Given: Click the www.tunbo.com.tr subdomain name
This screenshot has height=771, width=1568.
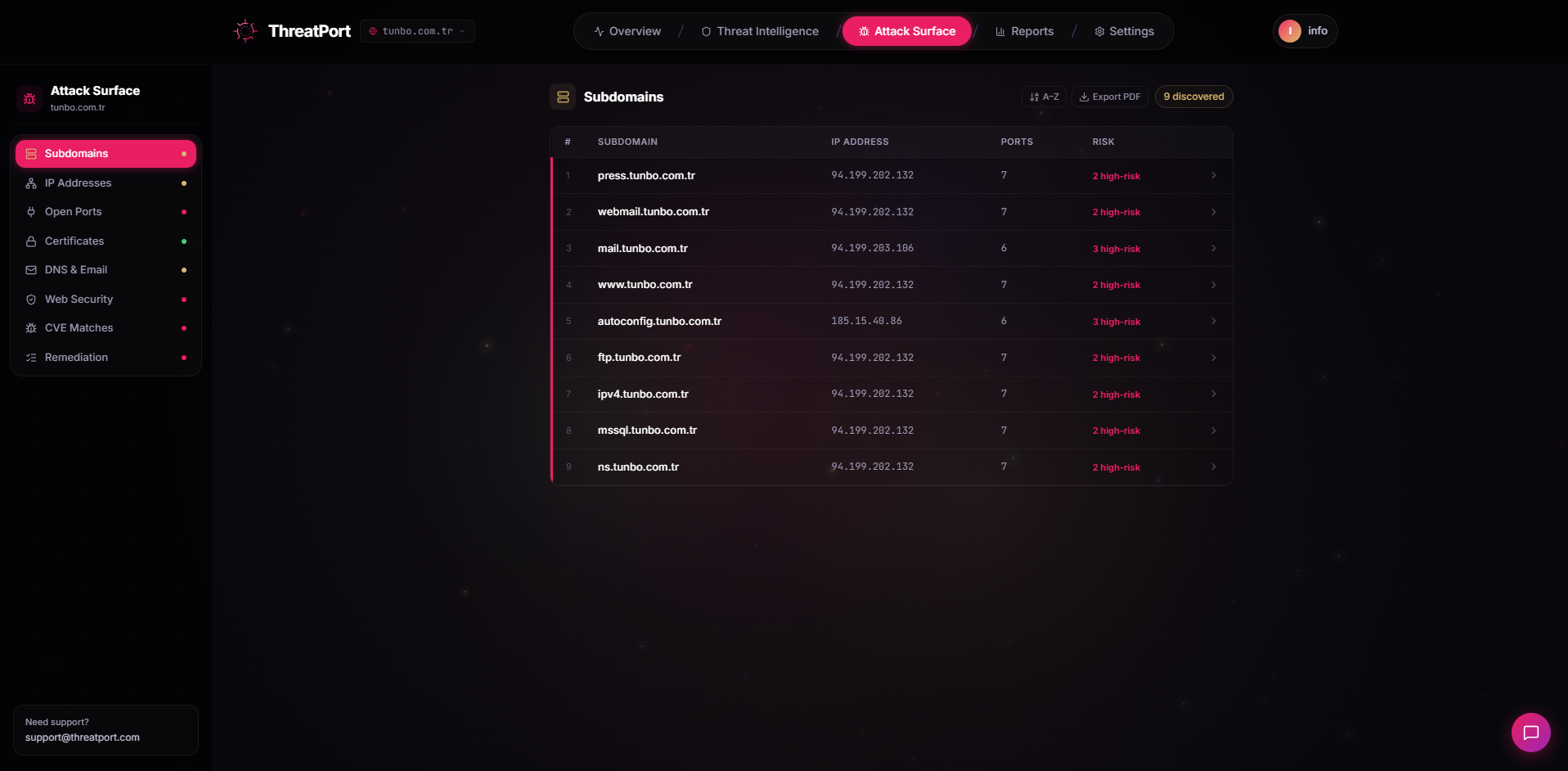Looking at the screenshot, I should coord(645,285).
